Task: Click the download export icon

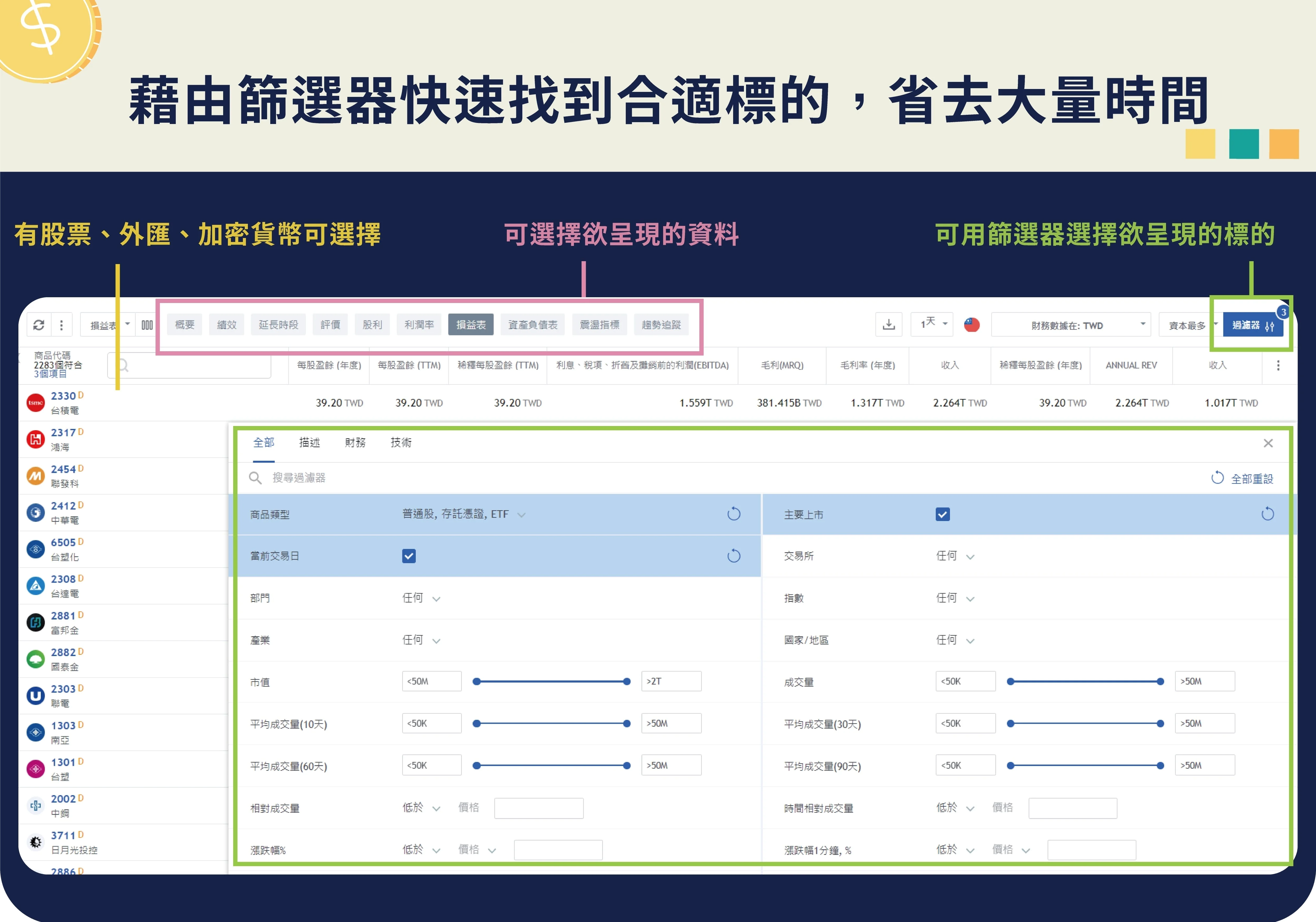Action: [x=888, y=325]
